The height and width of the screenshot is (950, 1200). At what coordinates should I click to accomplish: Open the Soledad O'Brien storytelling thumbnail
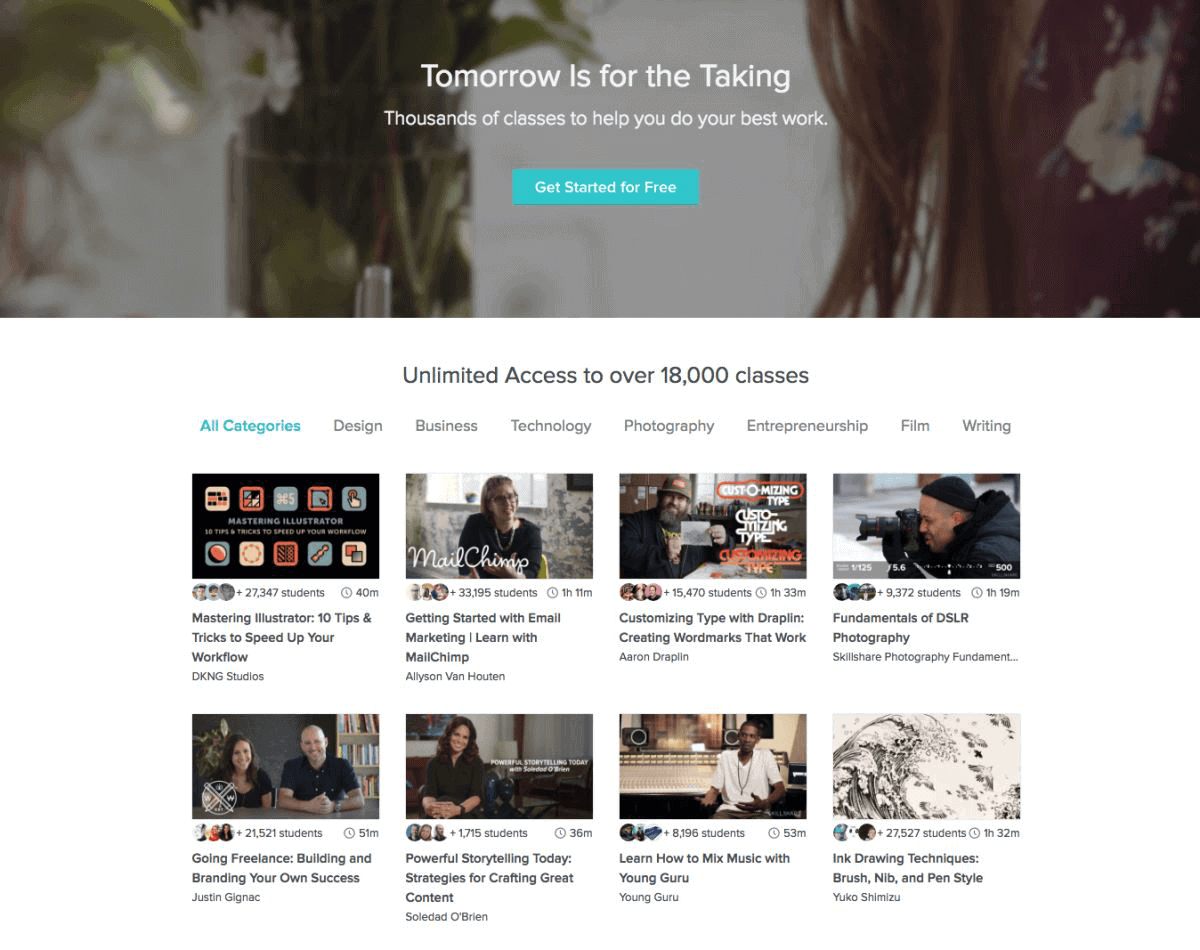tap(499, 766)
